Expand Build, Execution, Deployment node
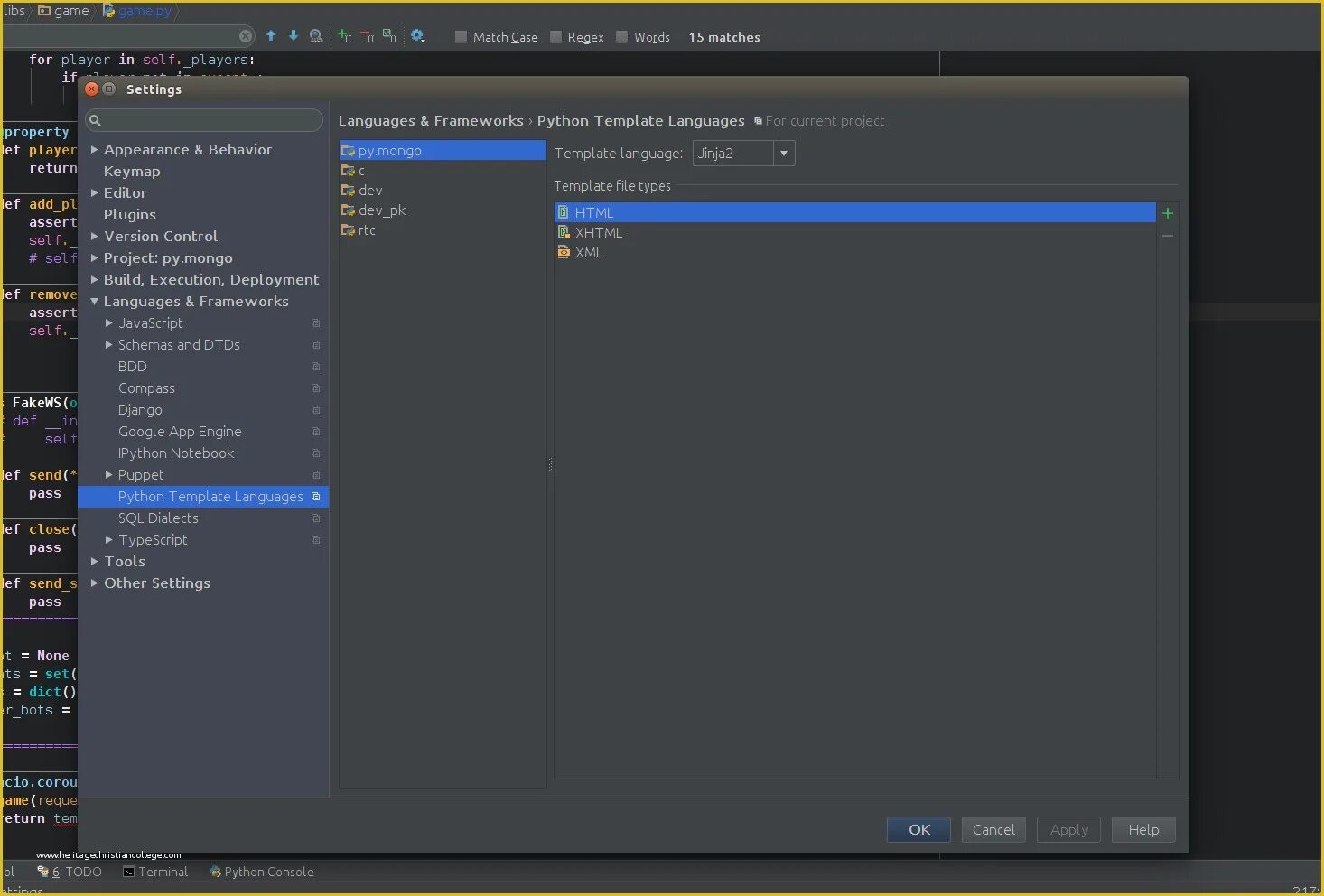 (x=94, y=280)
